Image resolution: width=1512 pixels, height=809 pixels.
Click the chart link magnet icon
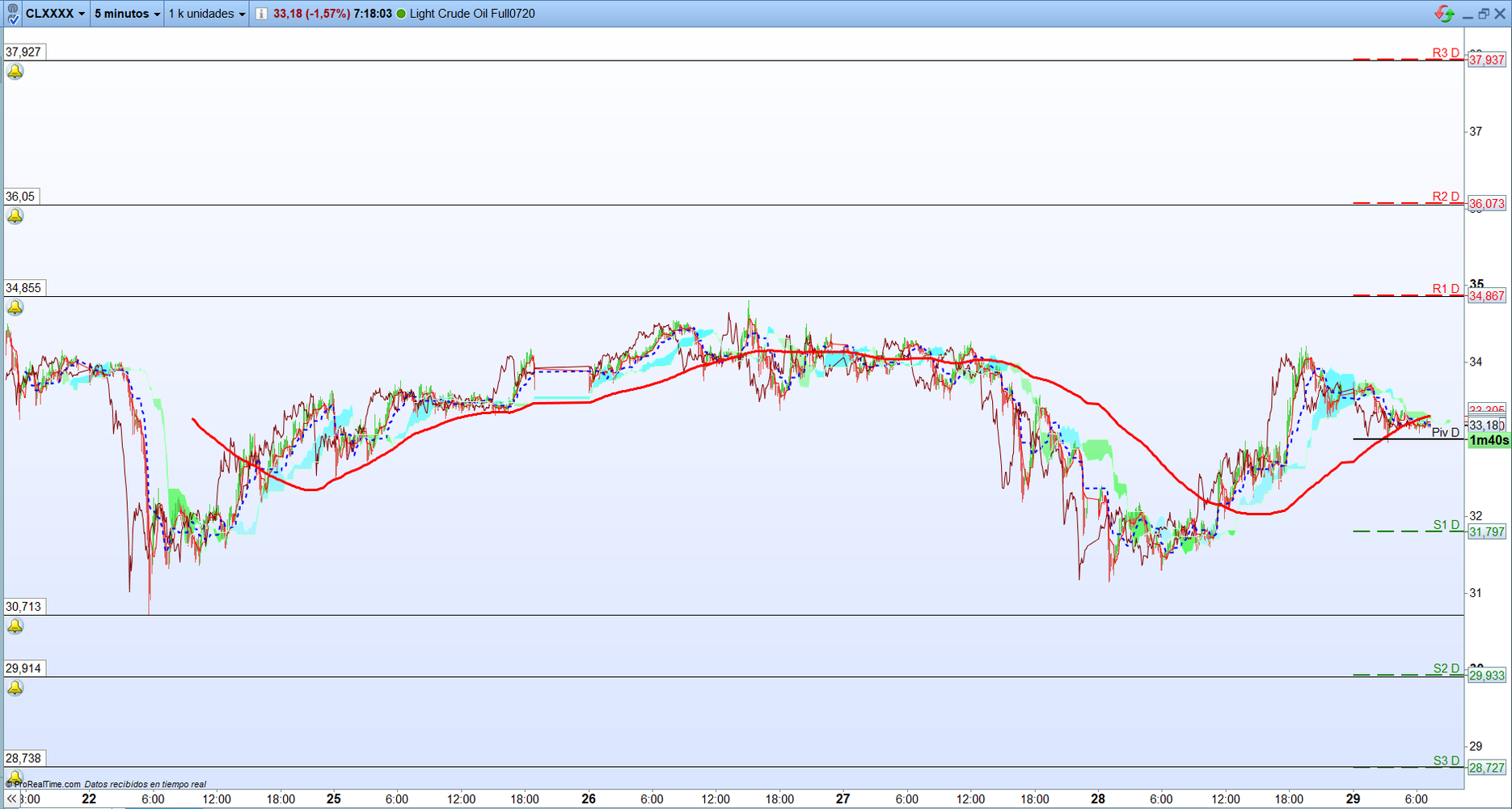click(12, 14)
